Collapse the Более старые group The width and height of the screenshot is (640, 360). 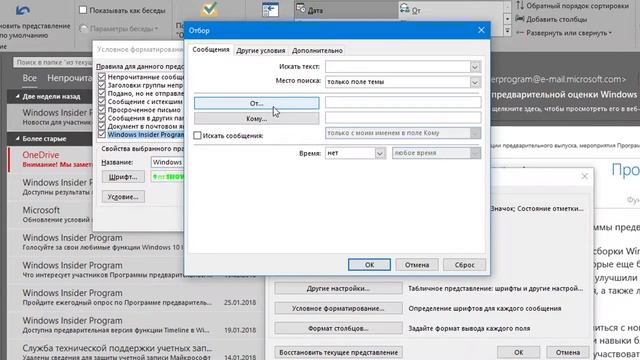[18, 139]
